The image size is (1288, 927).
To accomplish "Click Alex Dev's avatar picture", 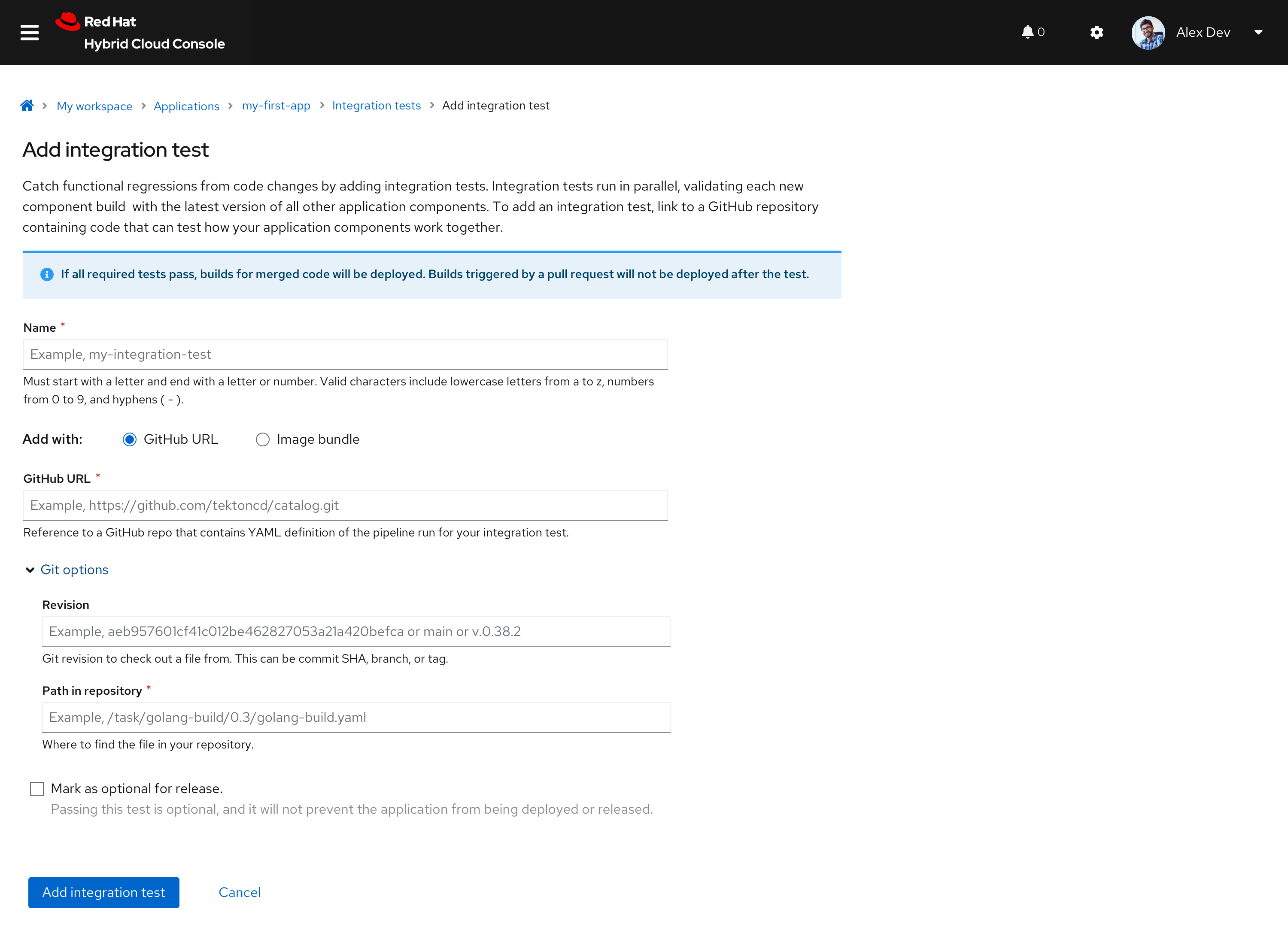I will coord(1148,33).
